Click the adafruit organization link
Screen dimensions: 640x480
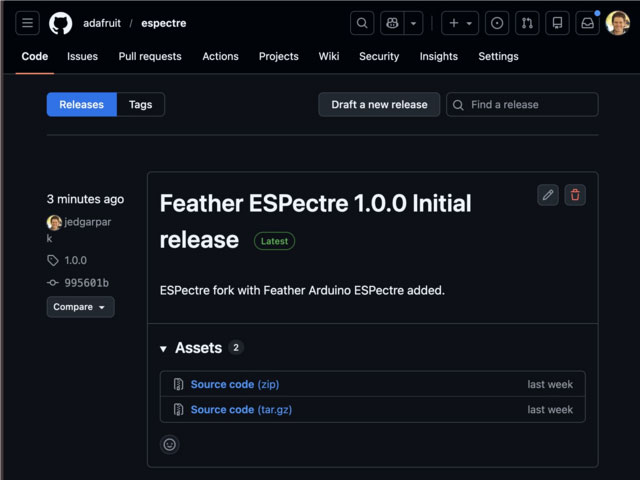coord(102,23)
